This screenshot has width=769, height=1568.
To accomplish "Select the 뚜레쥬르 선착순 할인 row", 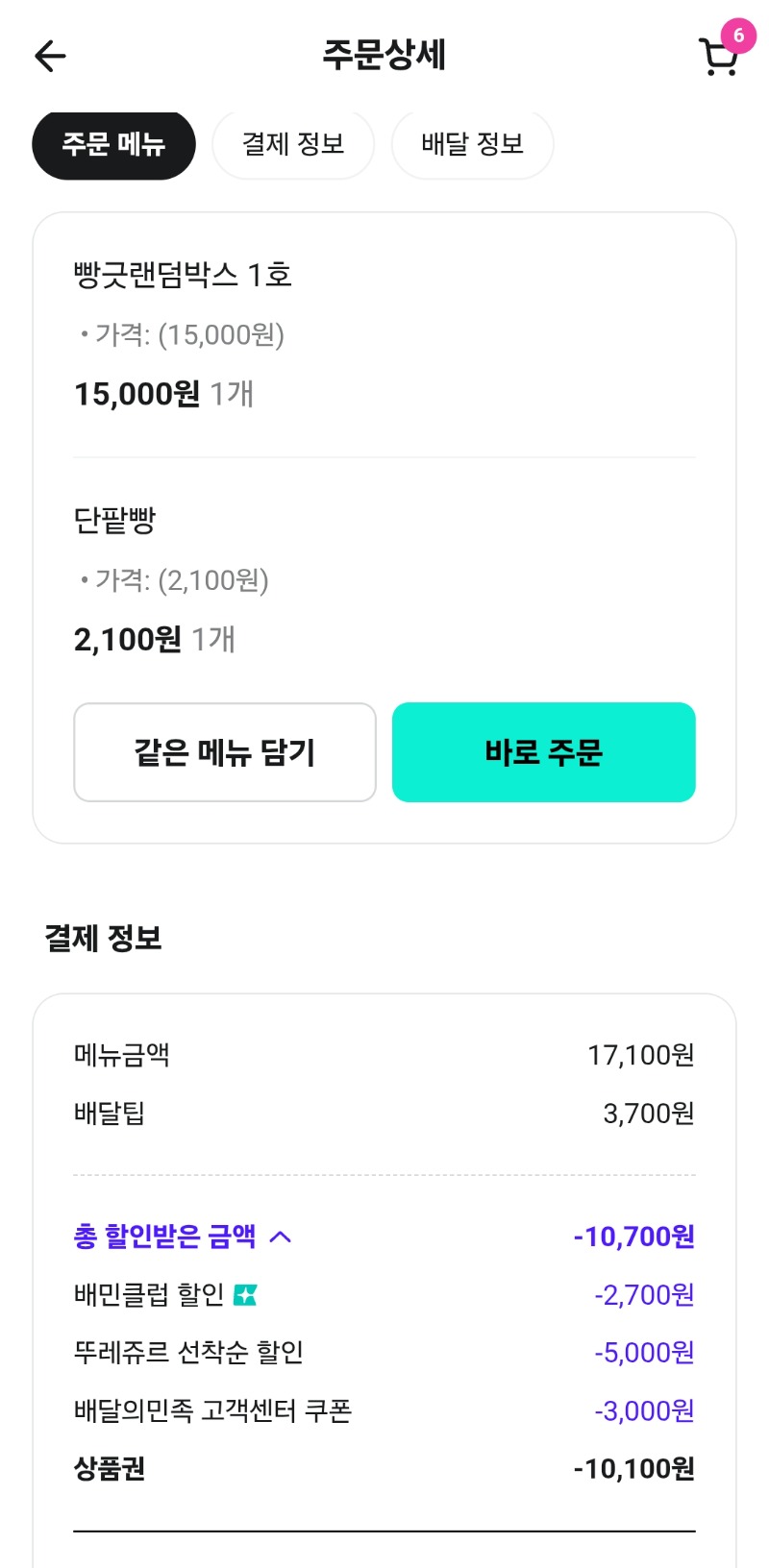I will (188, 1353).
